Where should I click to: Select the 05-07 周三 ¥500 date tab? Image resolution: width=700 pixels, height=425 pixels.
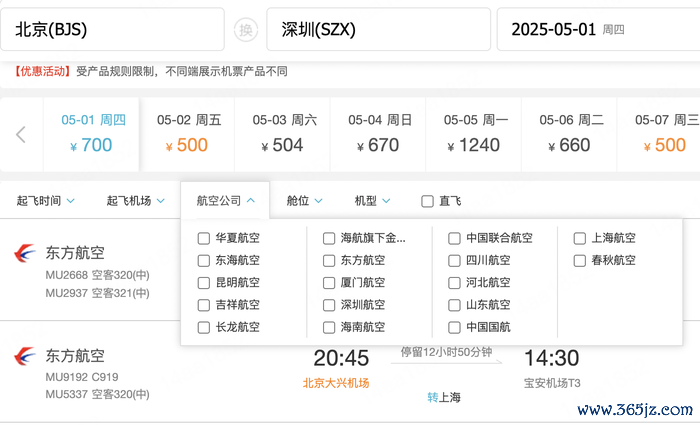click(x=659, y=134)
